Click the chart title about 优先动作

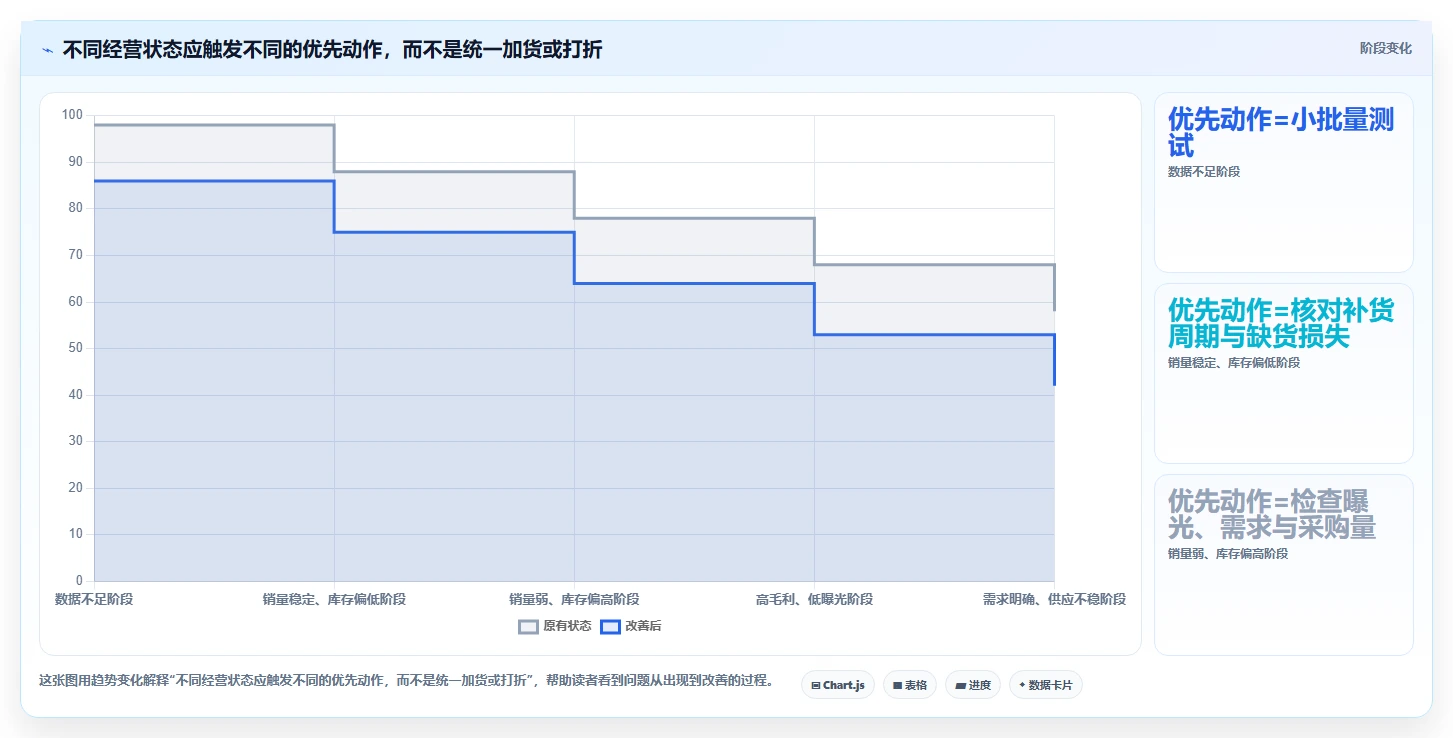pyautogui.click(x=332, y=49)
